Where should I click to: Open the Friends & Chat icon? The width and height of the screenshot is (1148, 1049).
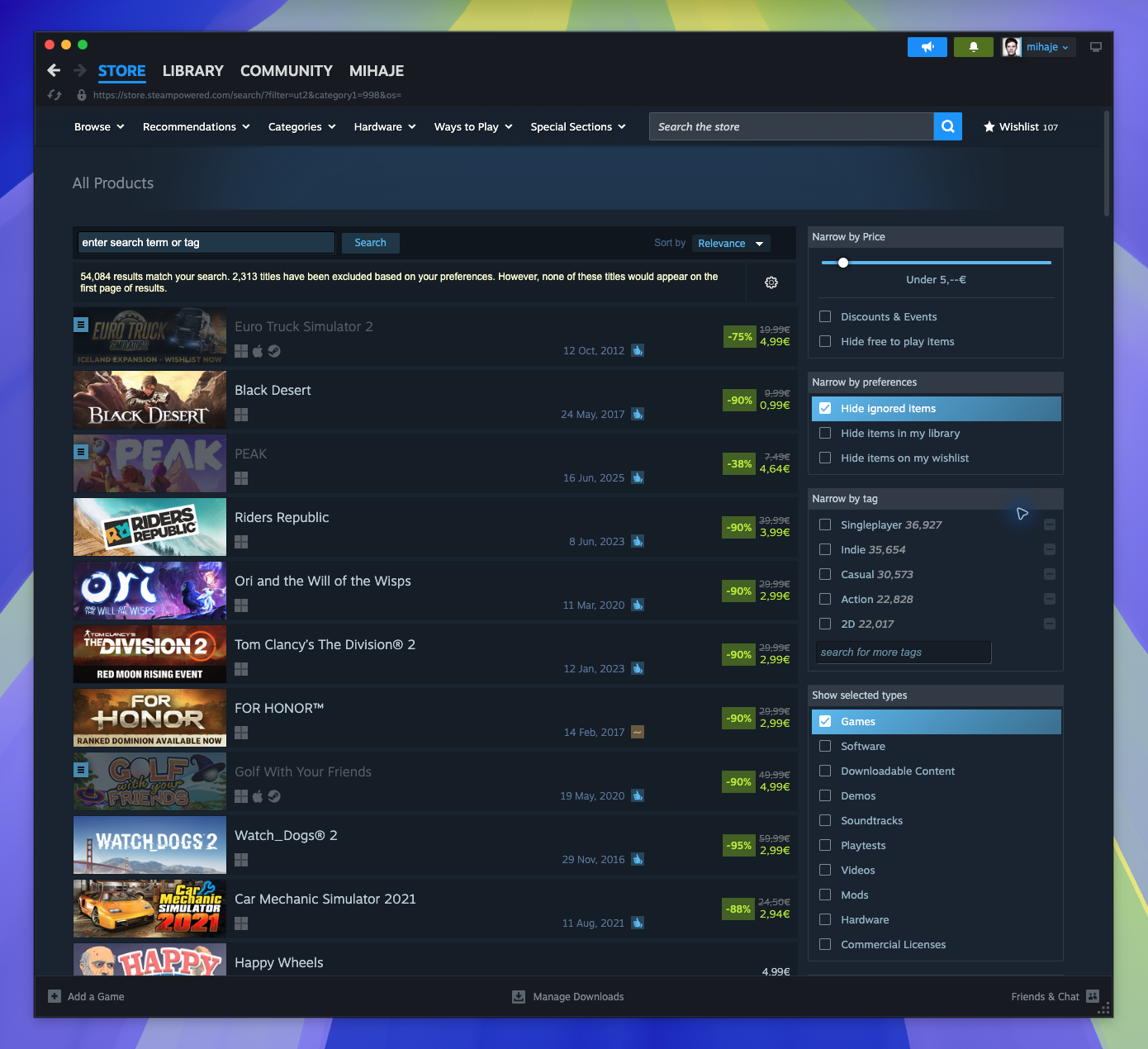click(x=1093, y=996)
